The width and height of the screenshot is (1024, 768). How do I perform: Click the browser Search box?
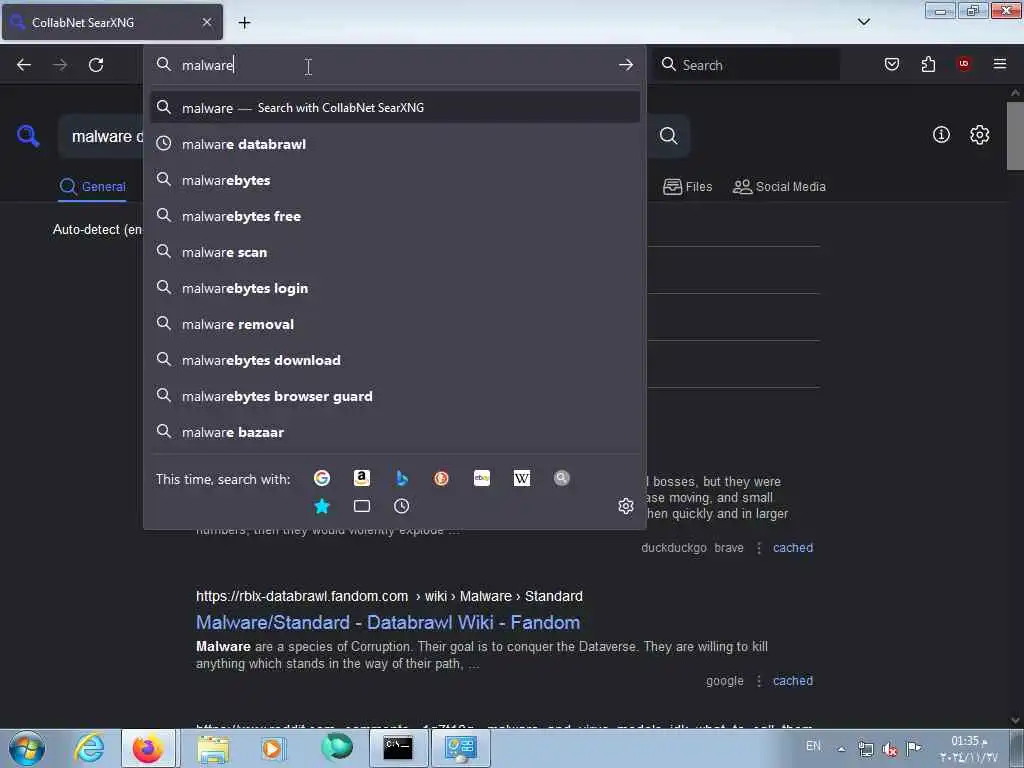pyautogui.click(x=746, y=65)
